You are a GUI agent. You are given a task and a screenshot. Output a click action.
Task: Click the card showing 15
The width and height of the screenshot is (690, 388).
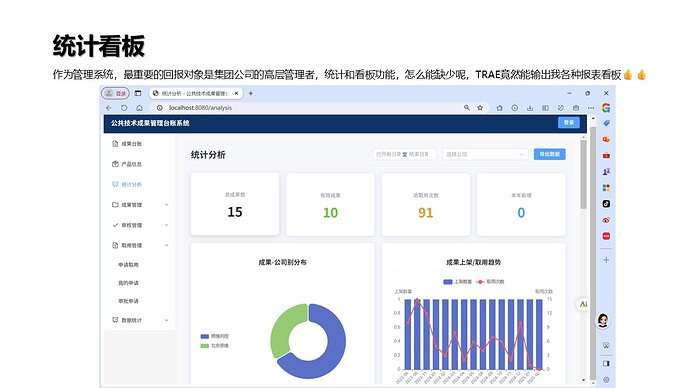click(x=235, y=204)
